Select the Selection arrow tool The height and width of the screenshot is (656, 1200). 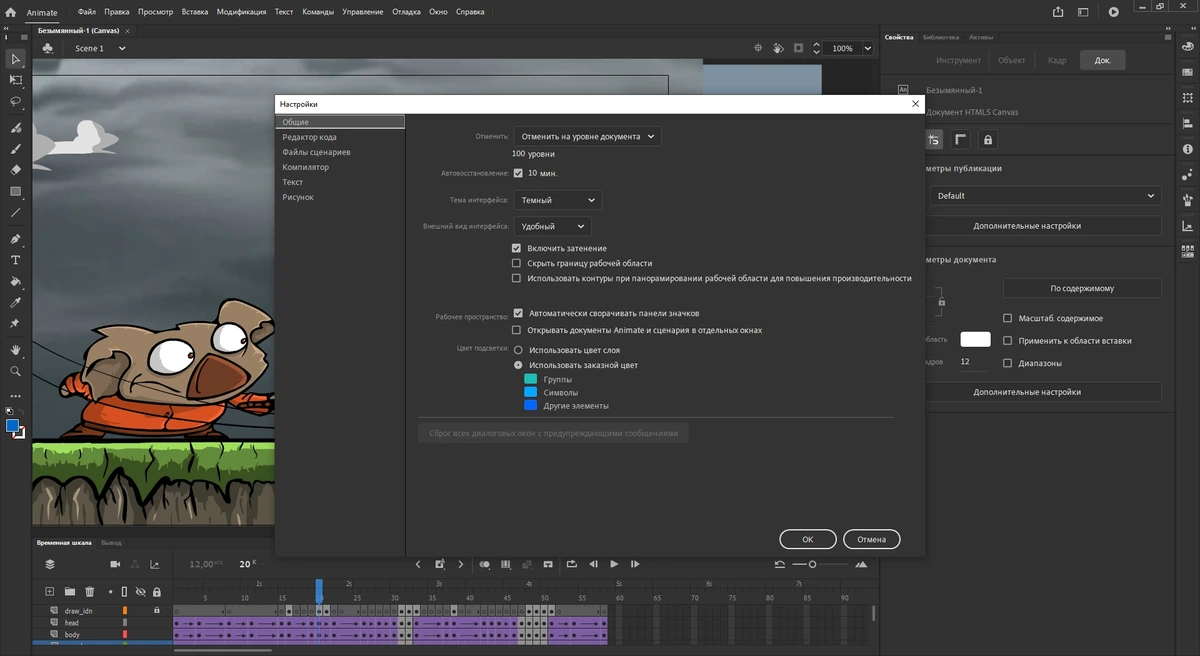[x=15, y=59]
